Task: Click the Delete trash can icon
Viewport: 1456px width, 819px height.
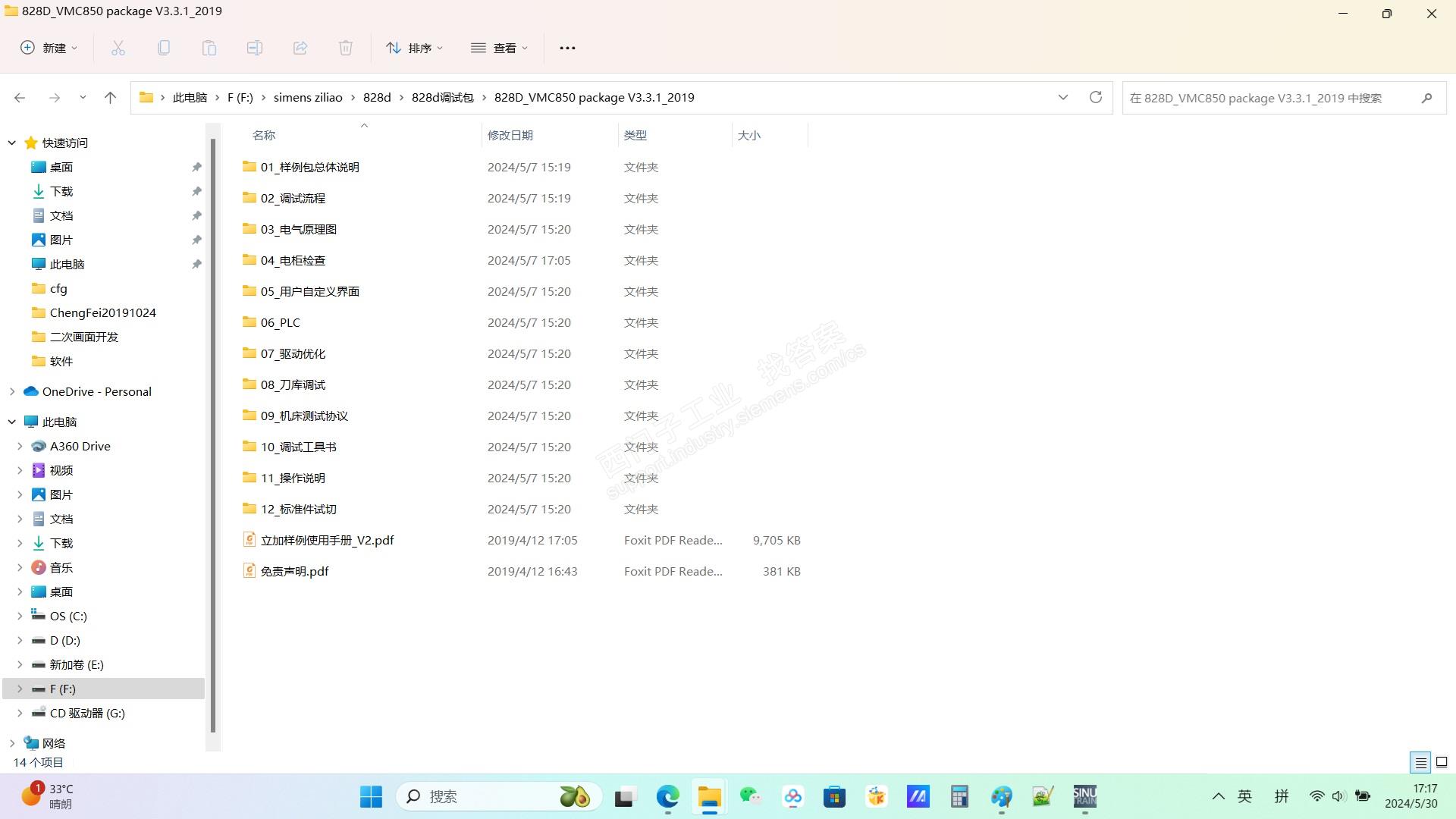Action: click(x=346, y=48)
